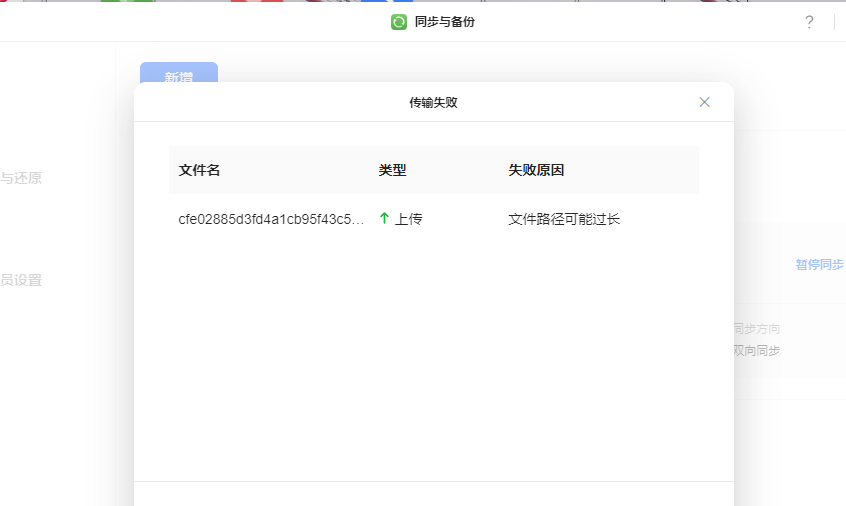846x506 pixels.
Task: Close the 传输失败 dialog
Action: tap(704, 102)
